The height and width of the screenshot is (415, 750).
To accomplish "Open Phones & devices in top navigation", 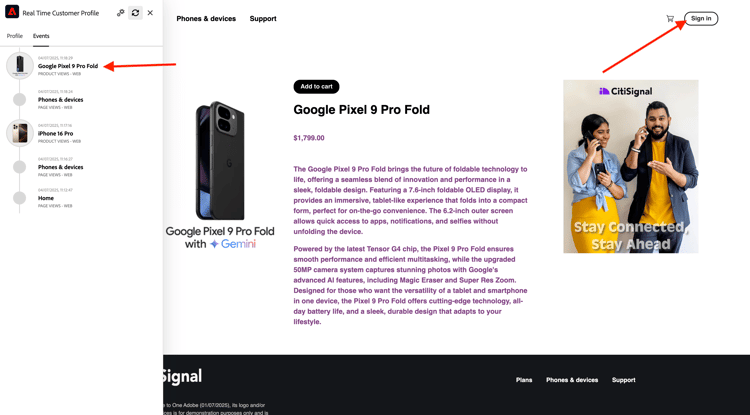I will (206, 19).
